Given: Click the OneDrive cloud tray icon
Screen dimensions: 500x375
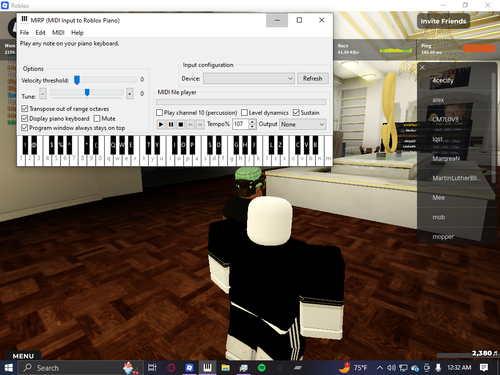Looking at the screenshot, I should [x=415, y=368].
